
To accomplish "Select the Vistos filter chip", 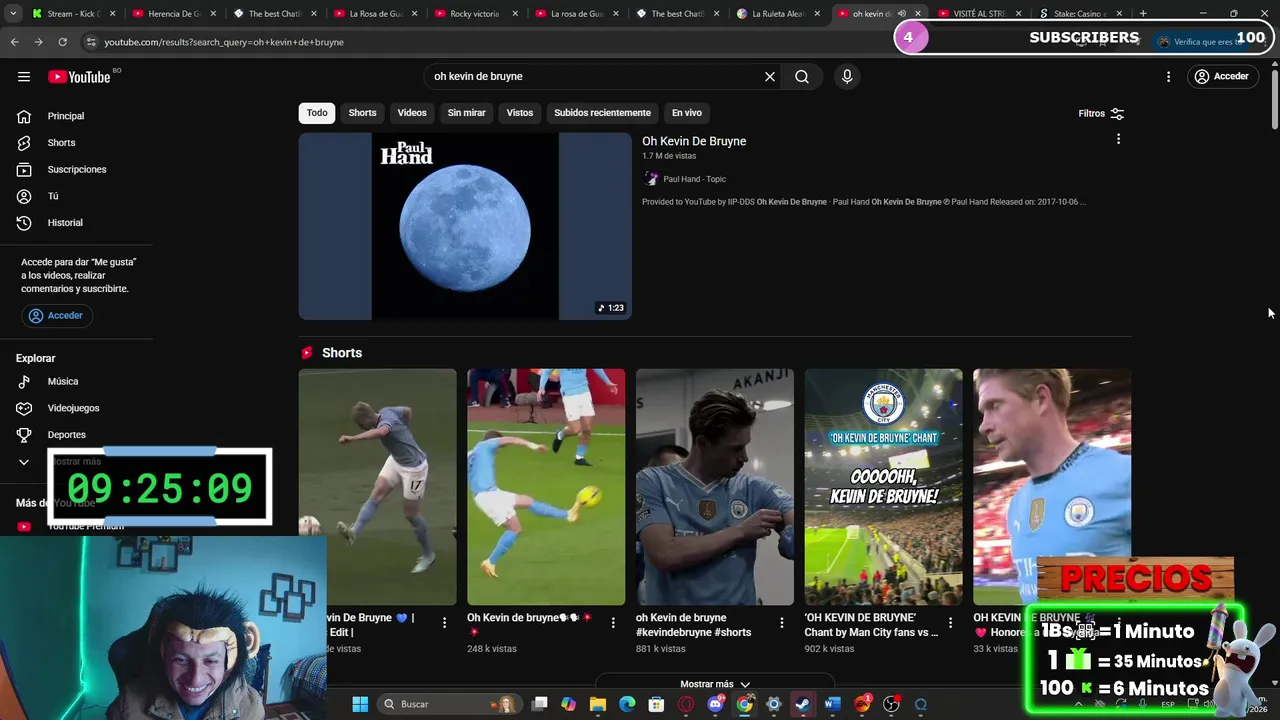I will click(x=520, y=113).
